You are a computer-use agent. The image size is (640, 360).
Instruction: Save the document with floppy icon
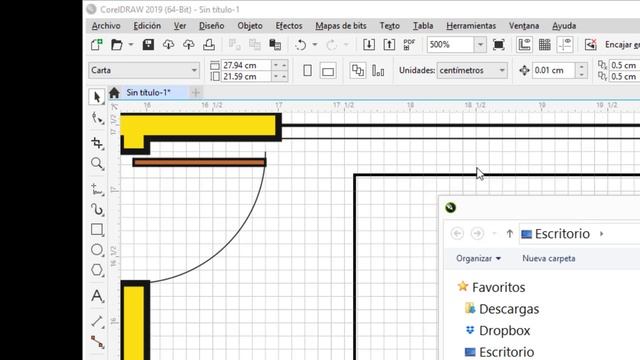(148, 44)
